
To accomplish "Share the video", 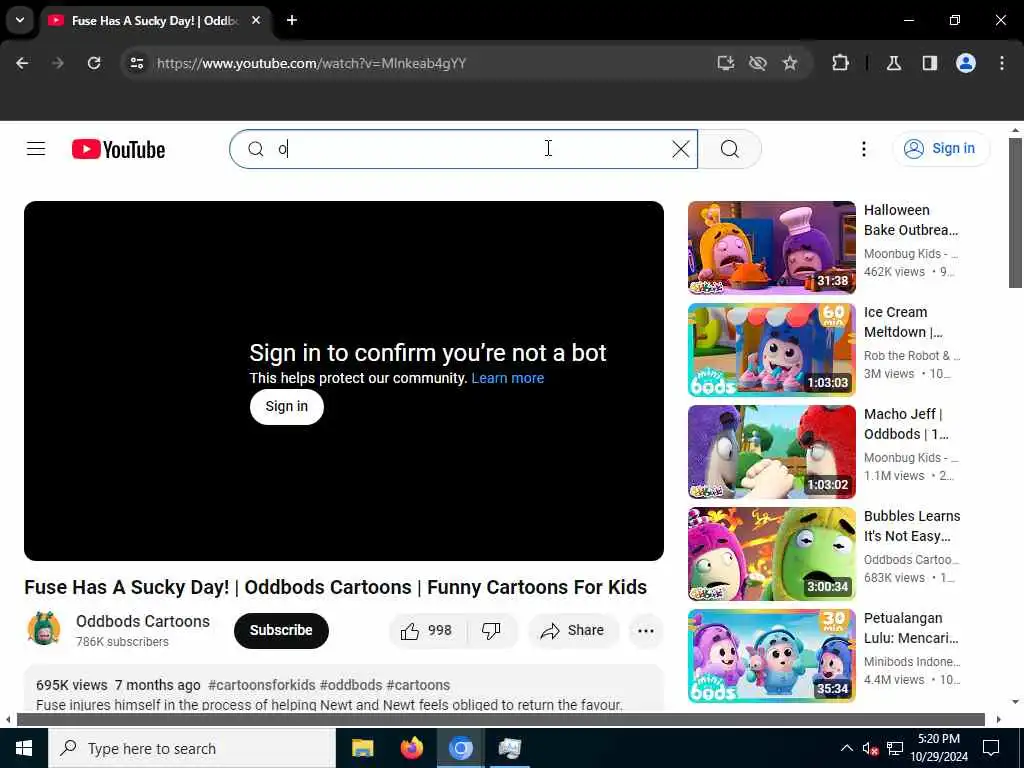I will click(x=572, y=630).
